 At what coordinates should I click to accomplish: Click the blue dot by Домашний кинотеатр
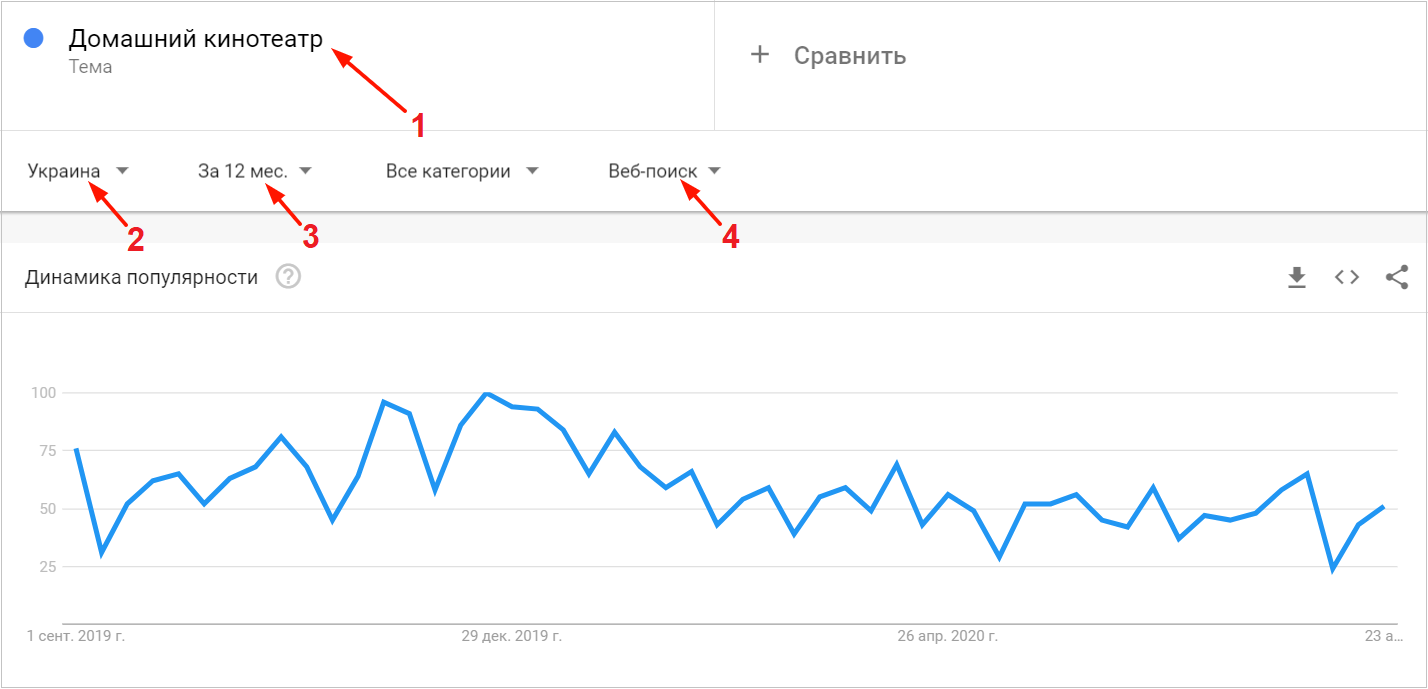tap(33, 39)
